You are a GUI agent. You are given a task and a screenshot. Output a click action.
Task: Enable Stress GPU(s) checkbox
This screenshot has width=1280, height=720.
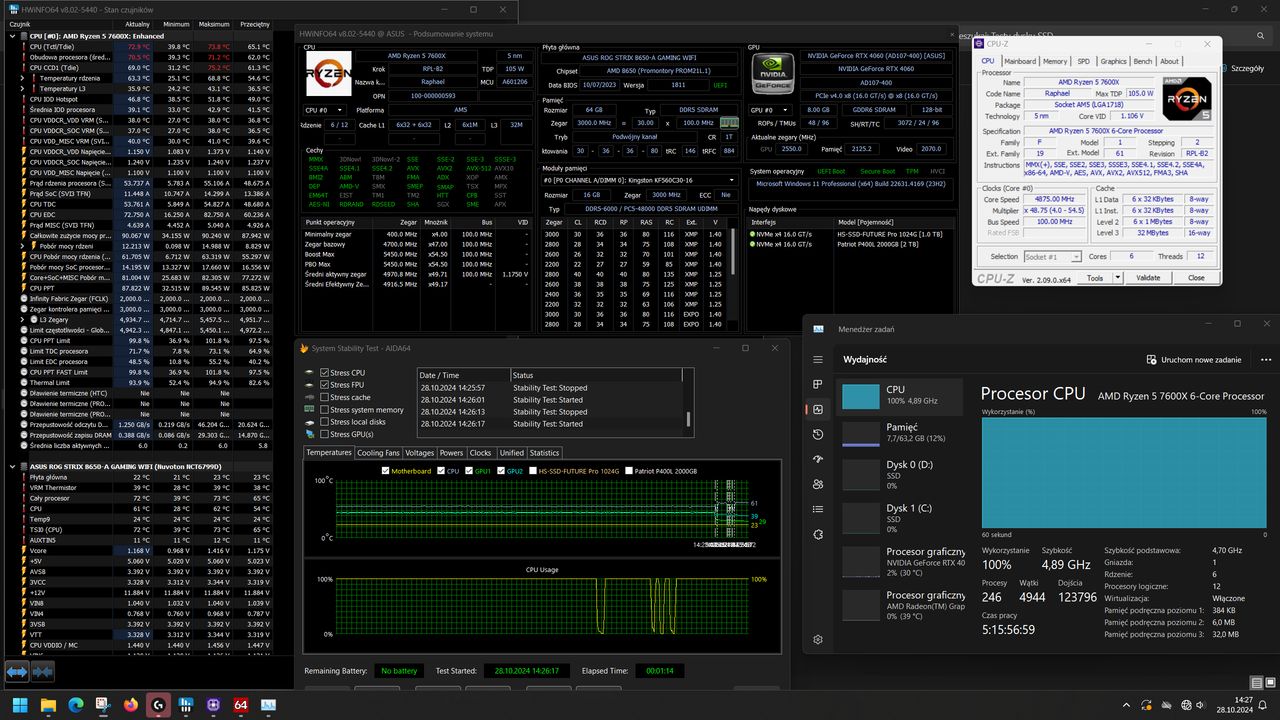coord(324,434)
